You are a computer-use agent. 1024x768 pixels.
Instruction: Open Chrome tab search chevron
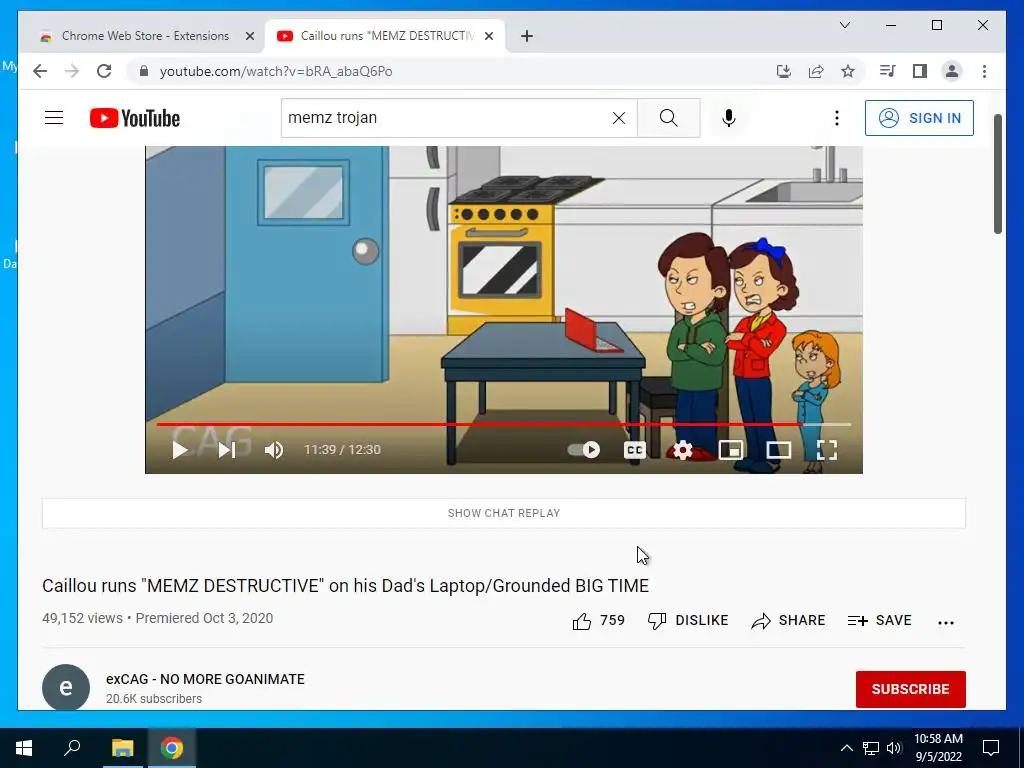coord(844,25)
